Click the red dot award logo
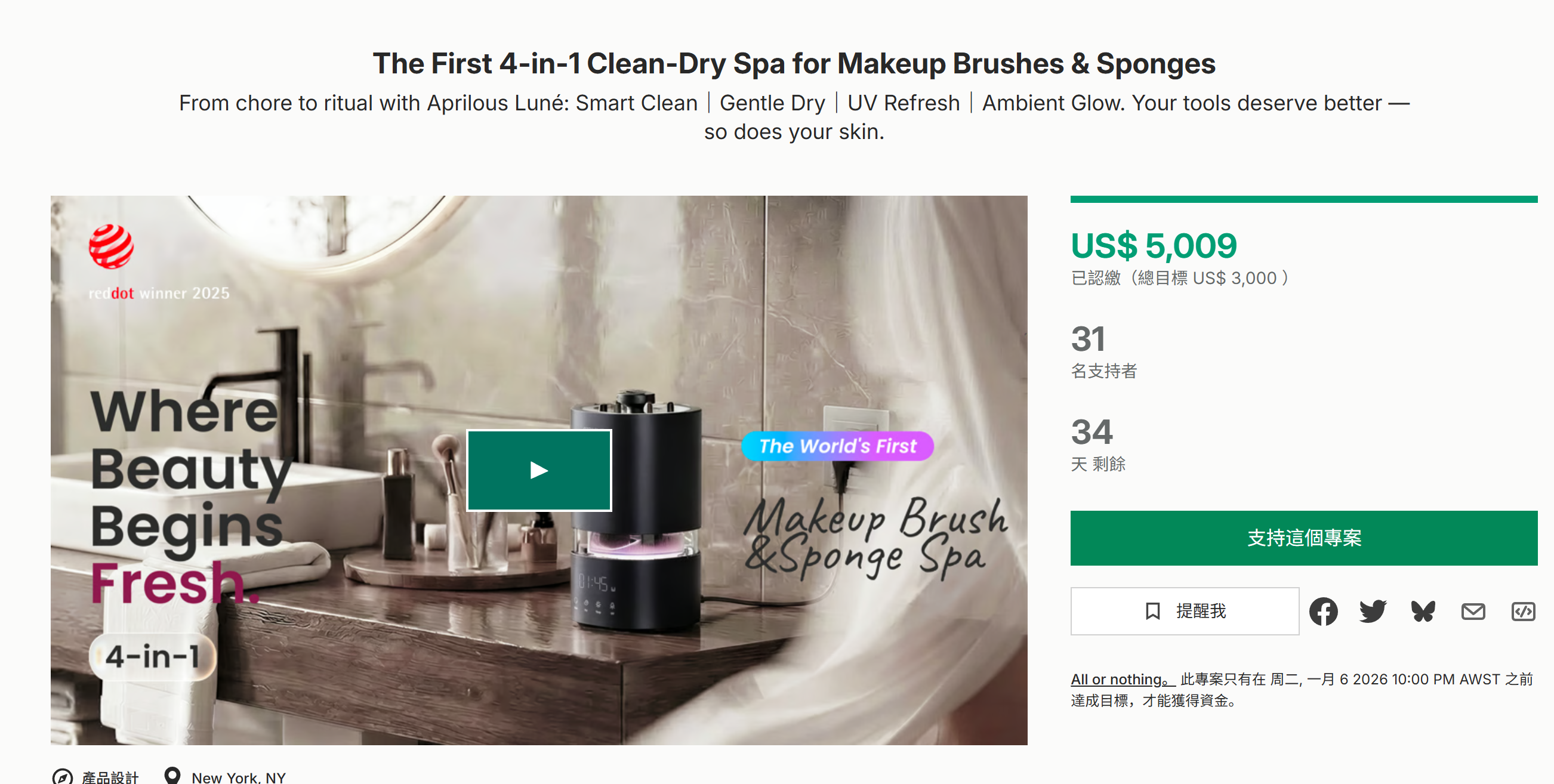 click(112, 246)
